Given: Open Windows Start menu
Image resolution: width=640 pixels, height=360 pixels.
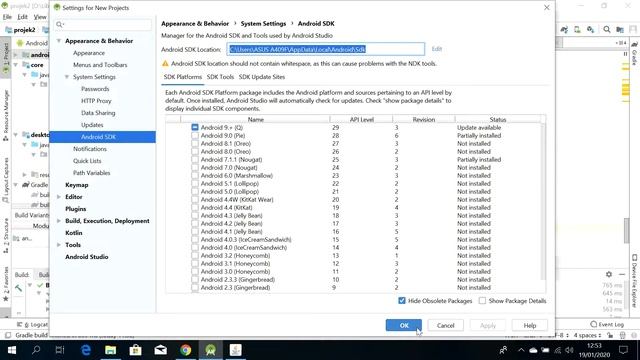Looking at the screenshot, I should click(x=11, y=350).
